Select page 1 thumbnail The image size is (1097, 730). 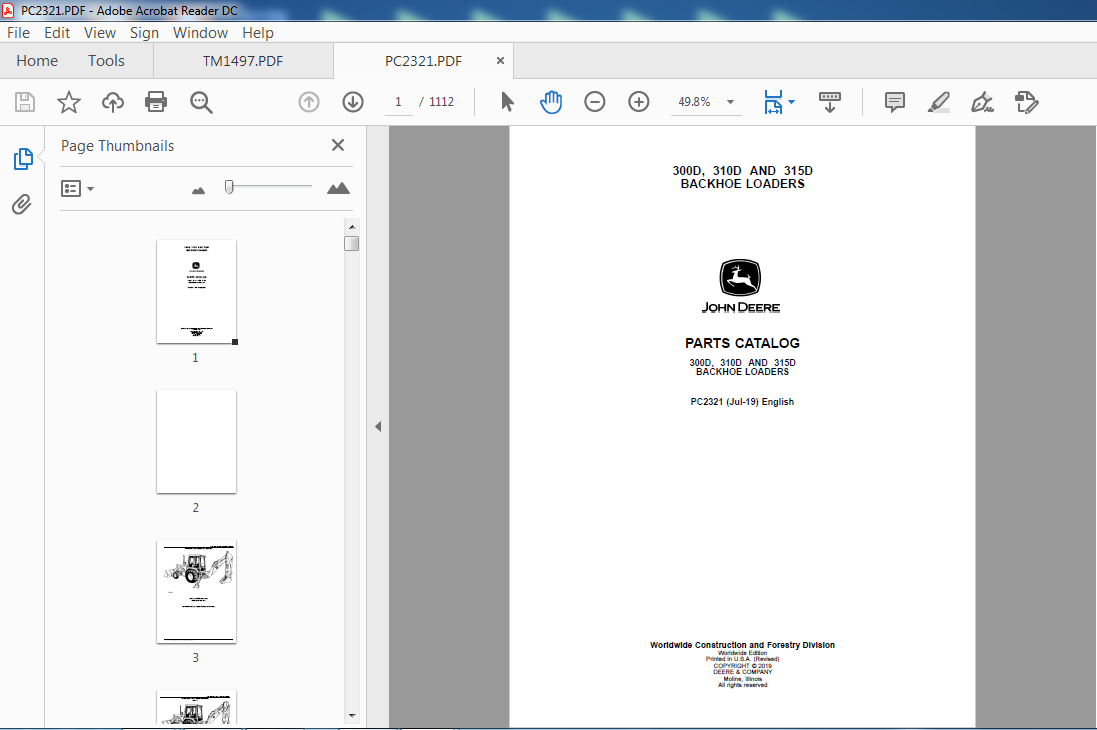coord(197,292)
